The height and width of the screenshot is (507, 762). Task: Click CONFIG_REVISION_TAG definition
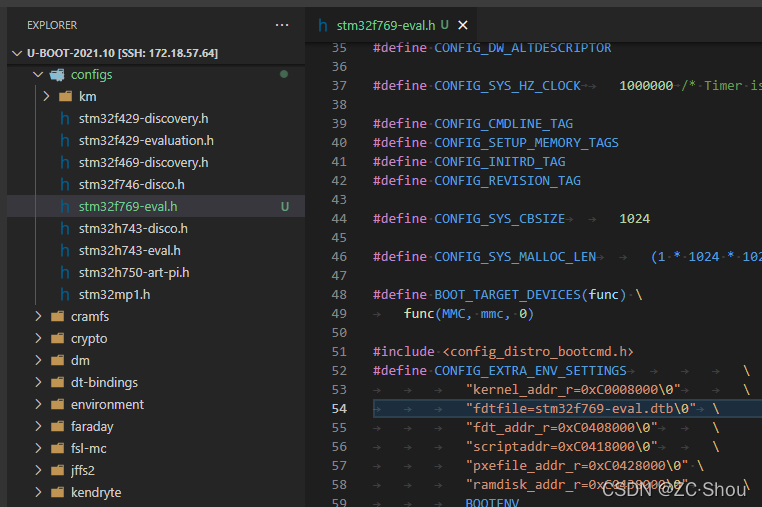[507, 181]
